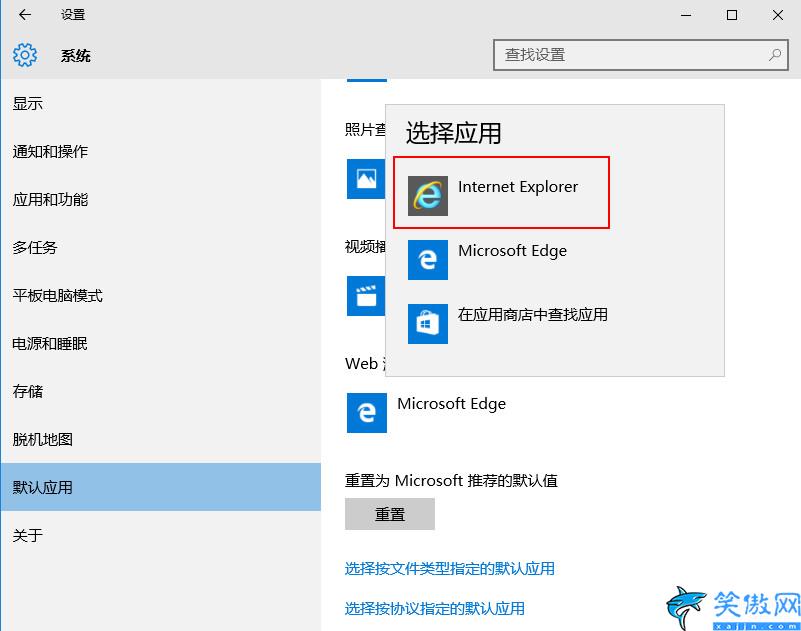
Task: Open 脱机地图 in the sidebar
Action: [160, 440]
